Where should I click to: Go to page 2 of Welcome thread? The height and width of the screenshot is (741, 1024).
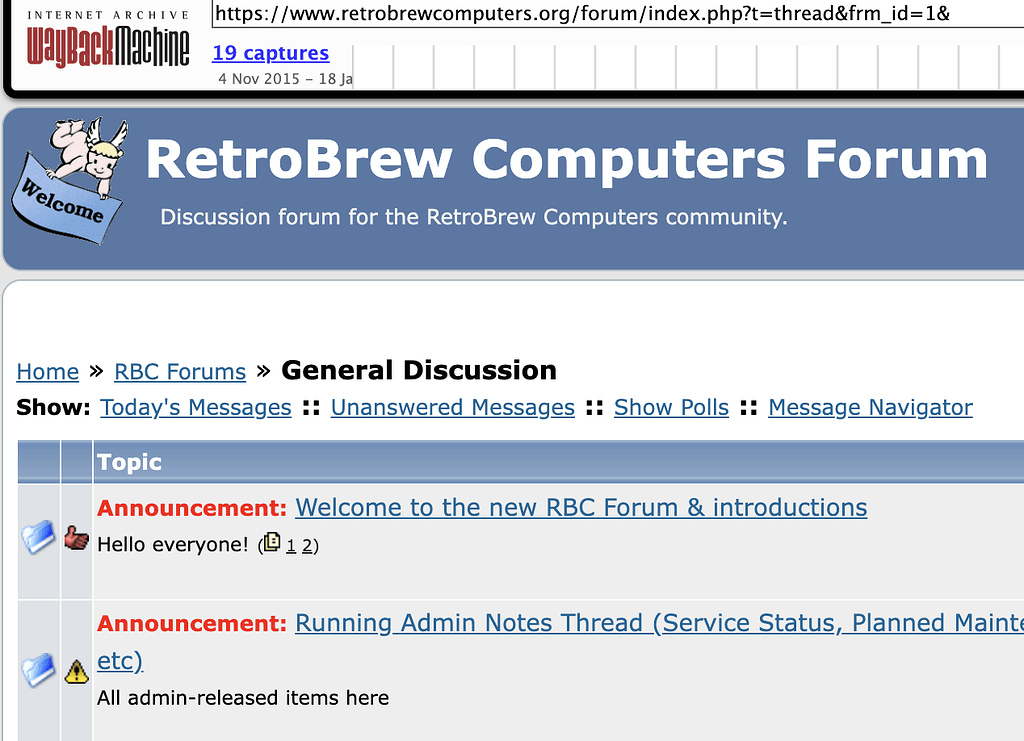click(307, 545)
